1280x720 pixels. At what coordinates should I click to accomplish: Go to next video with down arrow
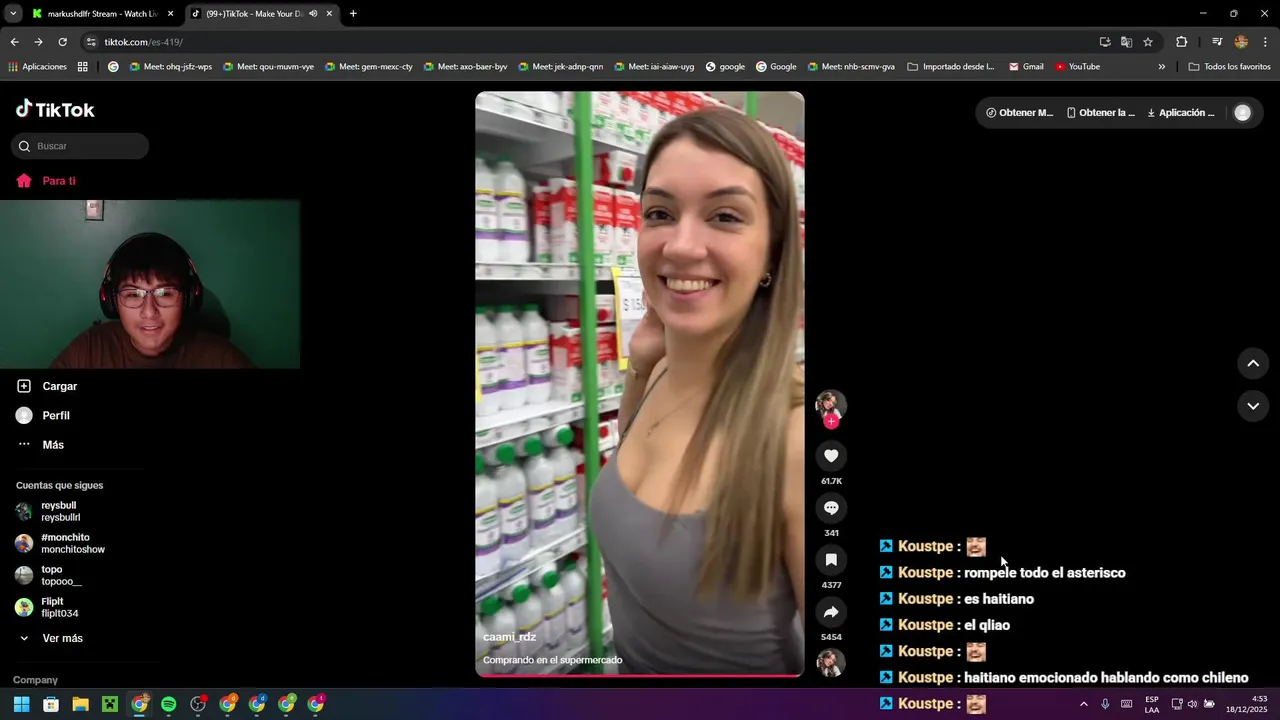[1253, 406]
